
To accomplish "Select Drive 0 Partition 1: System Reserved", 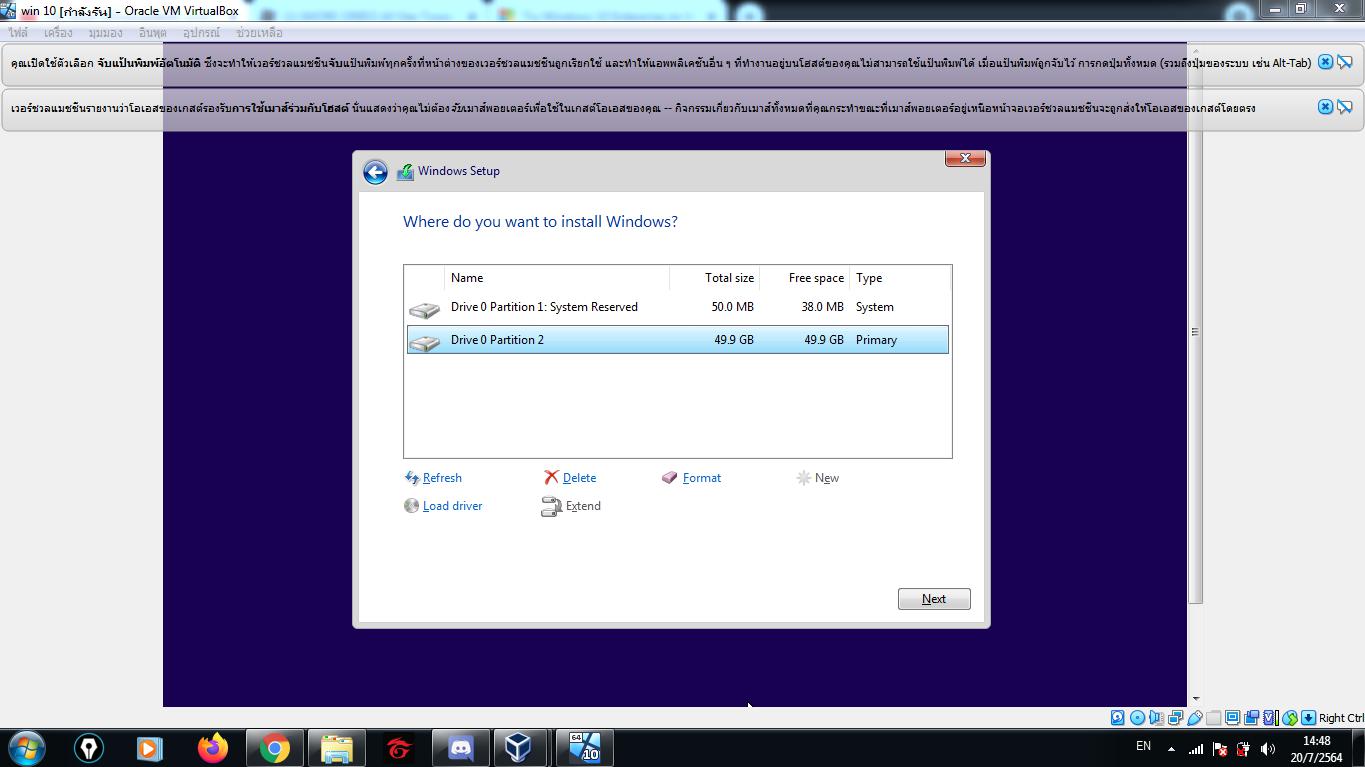I will tap(678, 307).
